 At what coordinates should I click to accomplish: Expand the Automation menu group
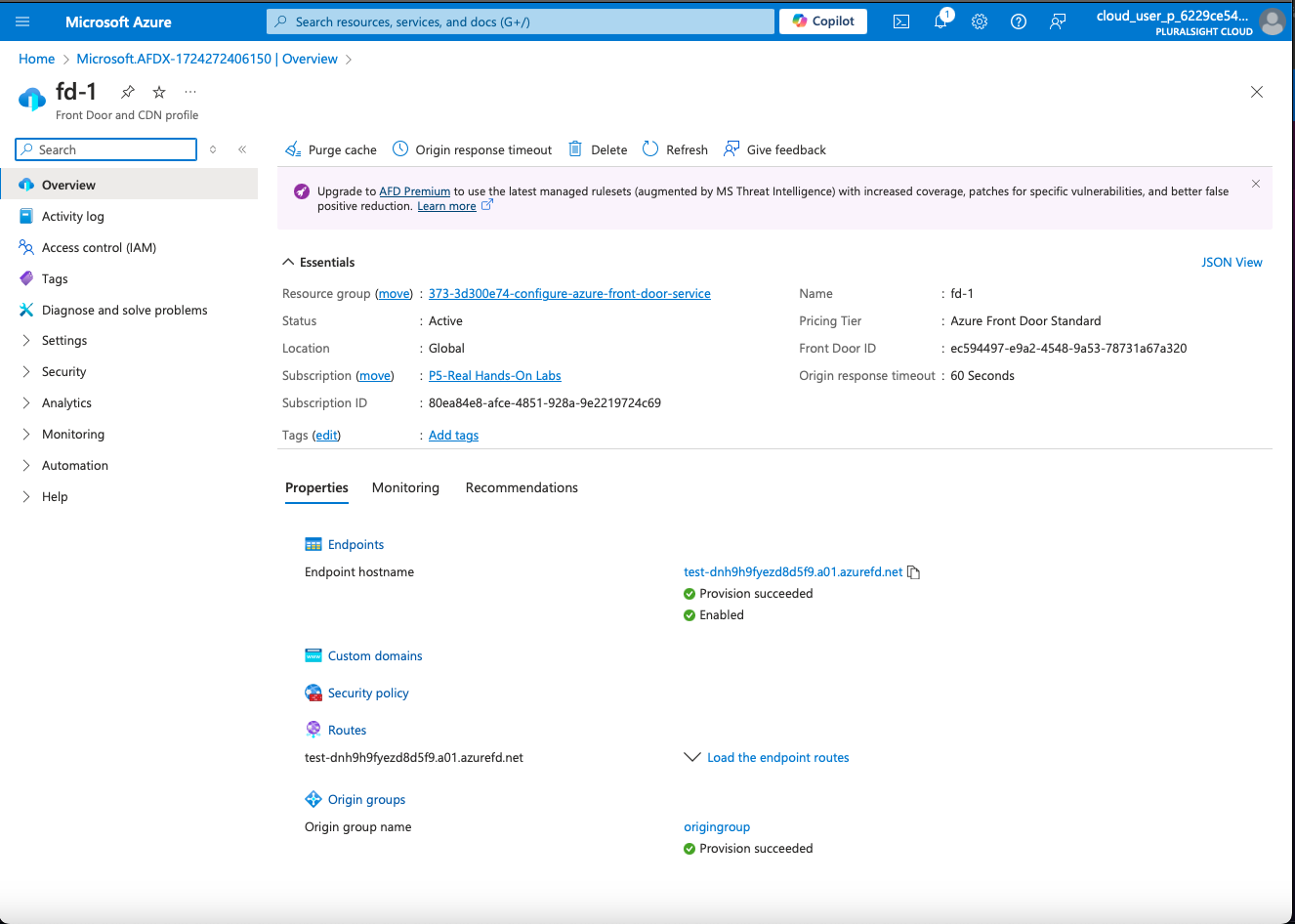click(x=26, y=465)
